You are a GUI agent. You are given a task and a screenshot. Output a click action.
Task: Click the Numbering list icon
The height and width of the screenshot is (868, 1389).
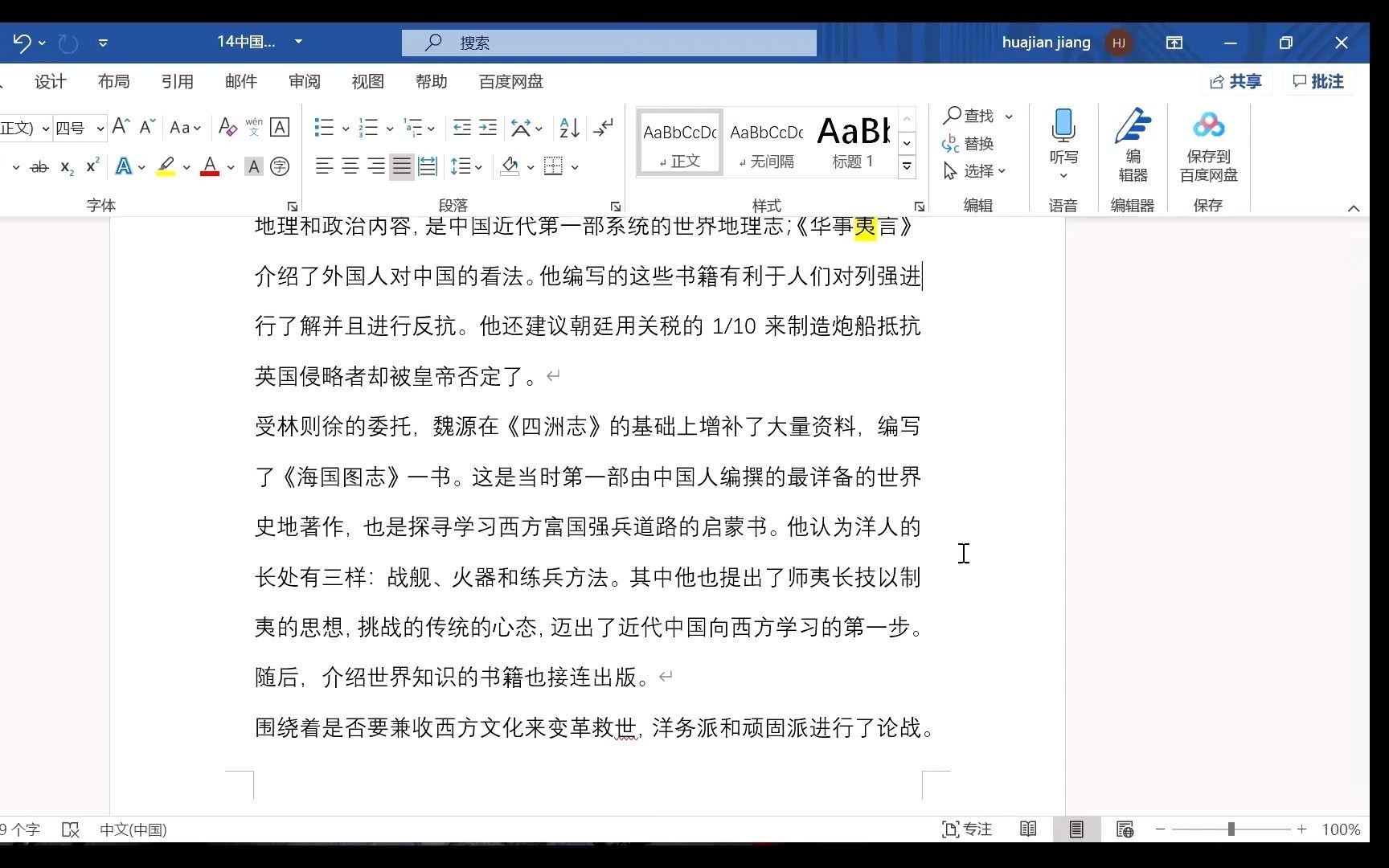(368, 127)
